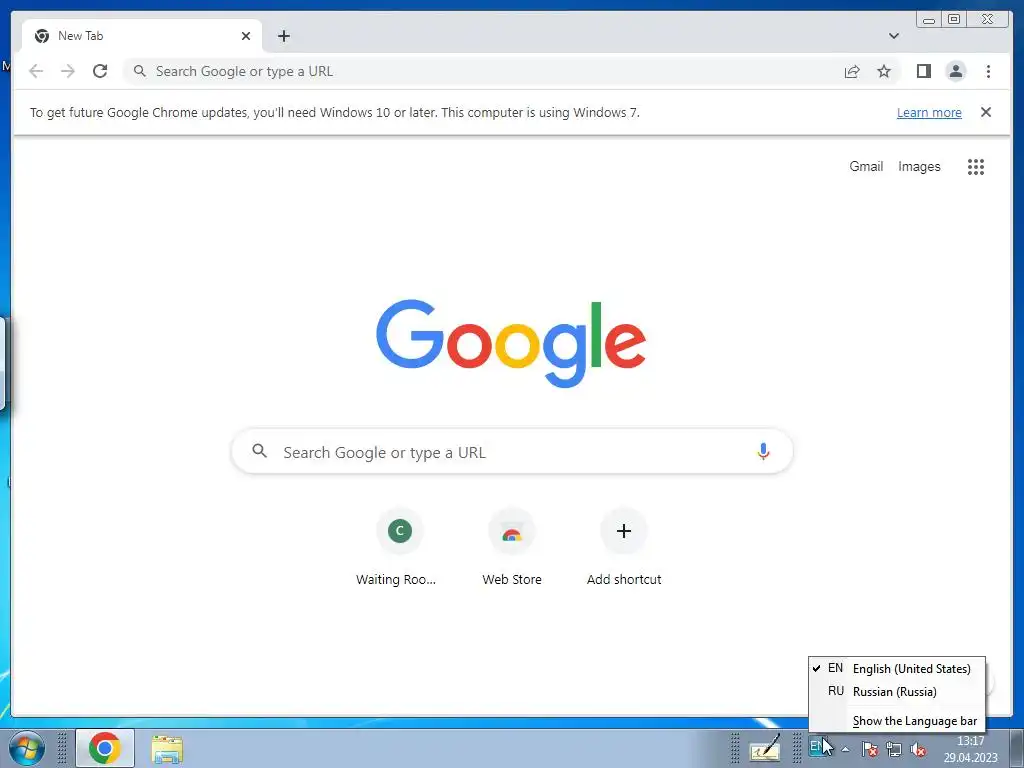Open Images link

tap(919, 167)
